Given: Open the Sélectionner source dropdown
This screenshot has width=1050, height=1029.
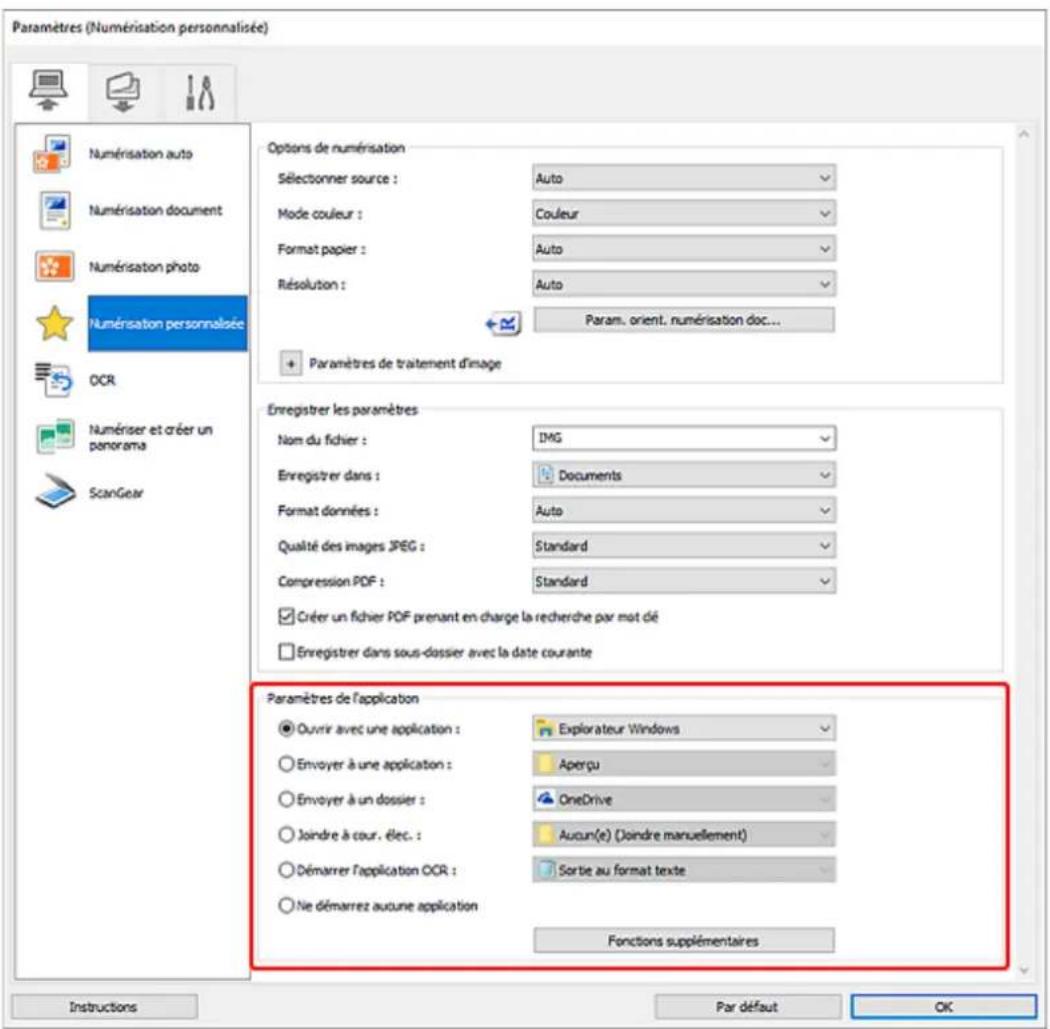Looking at the screenshot, I should click(x=684, y=178).
